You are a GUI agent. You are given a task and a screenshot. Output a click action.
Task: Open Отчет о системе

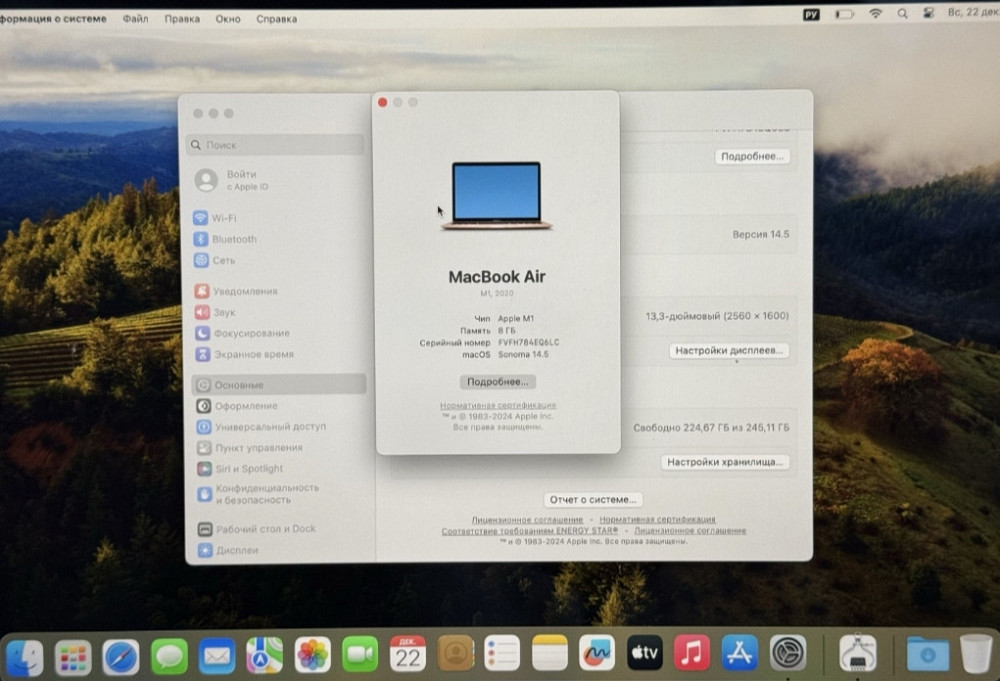tap(592, 499)
